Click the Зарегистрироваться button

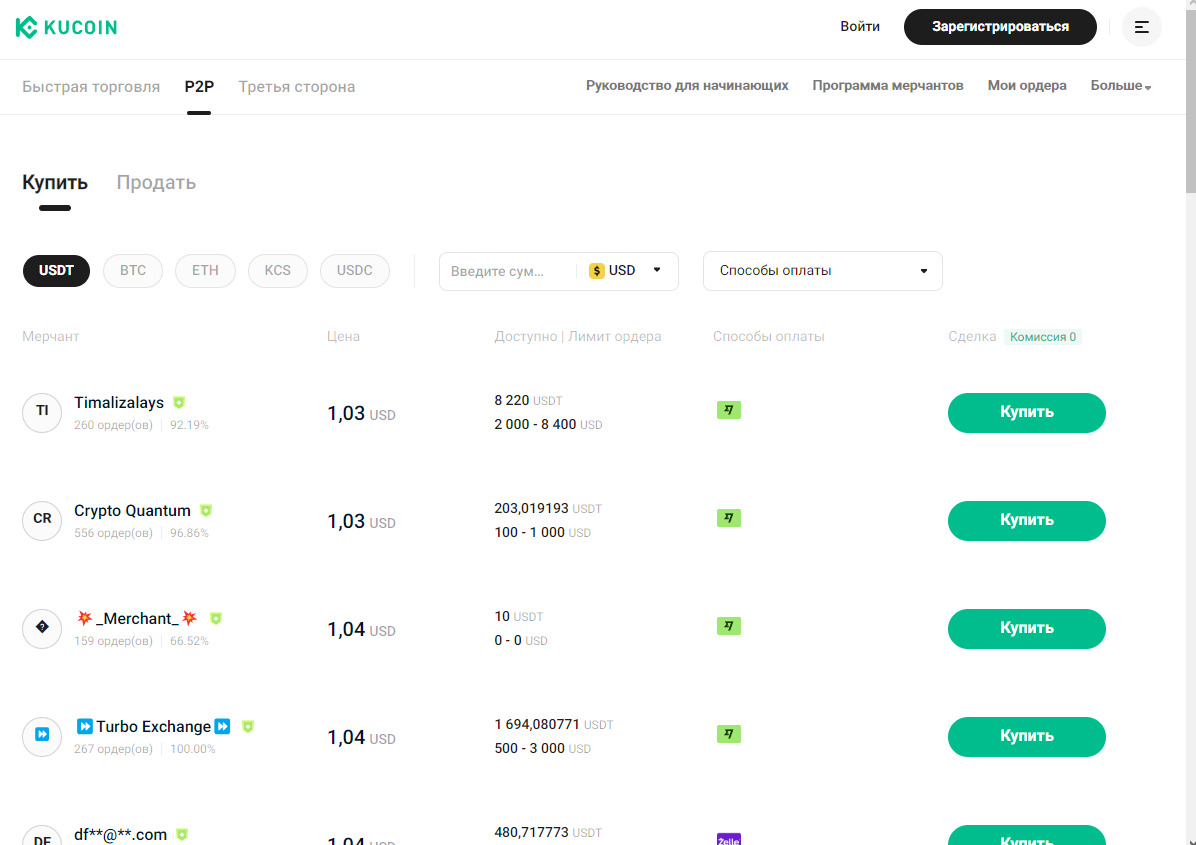pyautogui.click(x=1000, y=27)
